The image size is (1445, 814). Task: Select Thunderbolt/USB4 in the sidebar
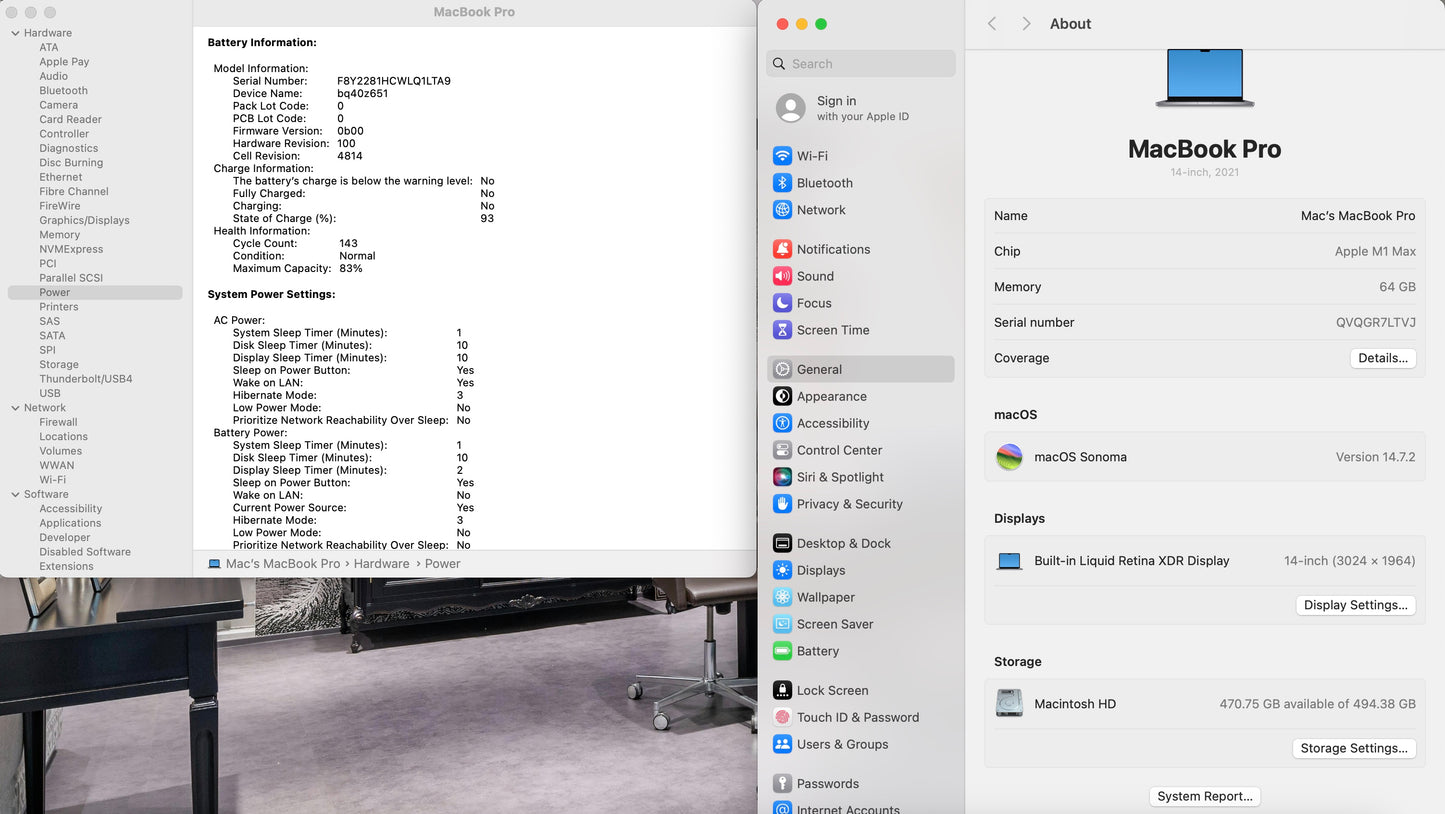pos(86,379)
